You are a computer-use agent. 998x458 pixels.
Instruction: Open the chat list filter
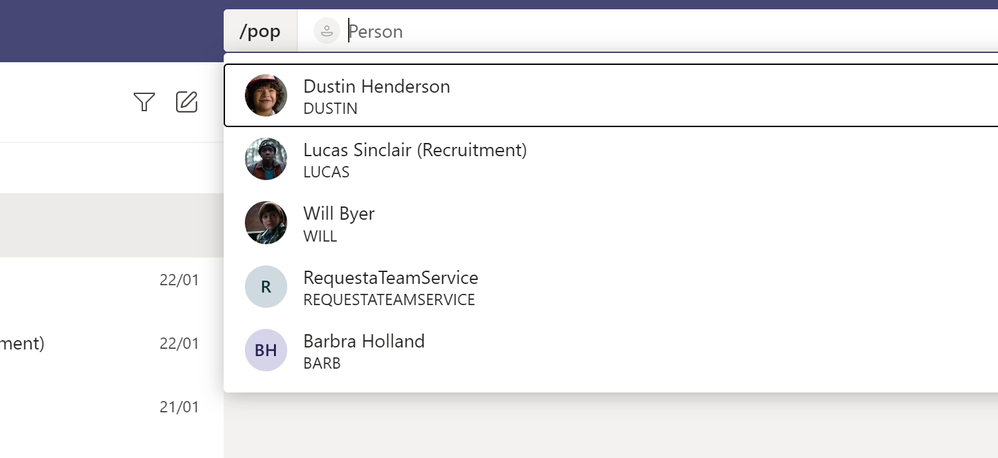coord(144,101)
